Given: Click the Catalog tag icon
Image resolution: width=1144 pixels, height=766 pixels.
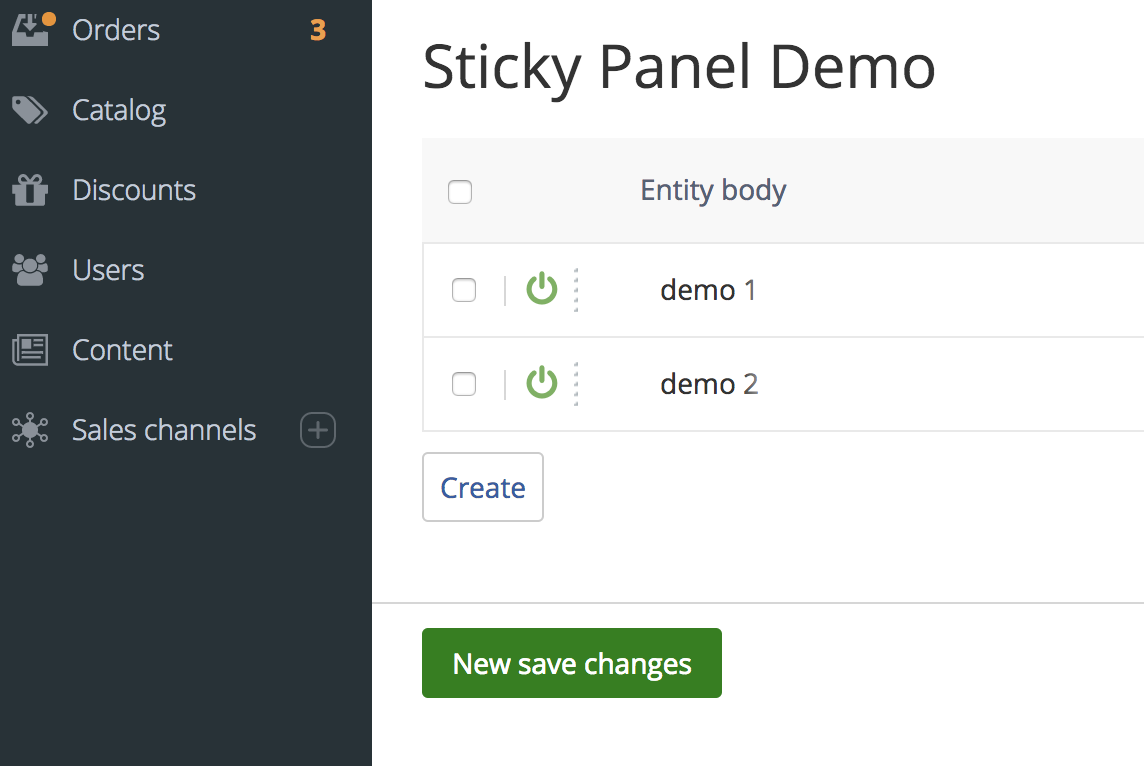Looking at the screenshot, I should click(30, 110).
